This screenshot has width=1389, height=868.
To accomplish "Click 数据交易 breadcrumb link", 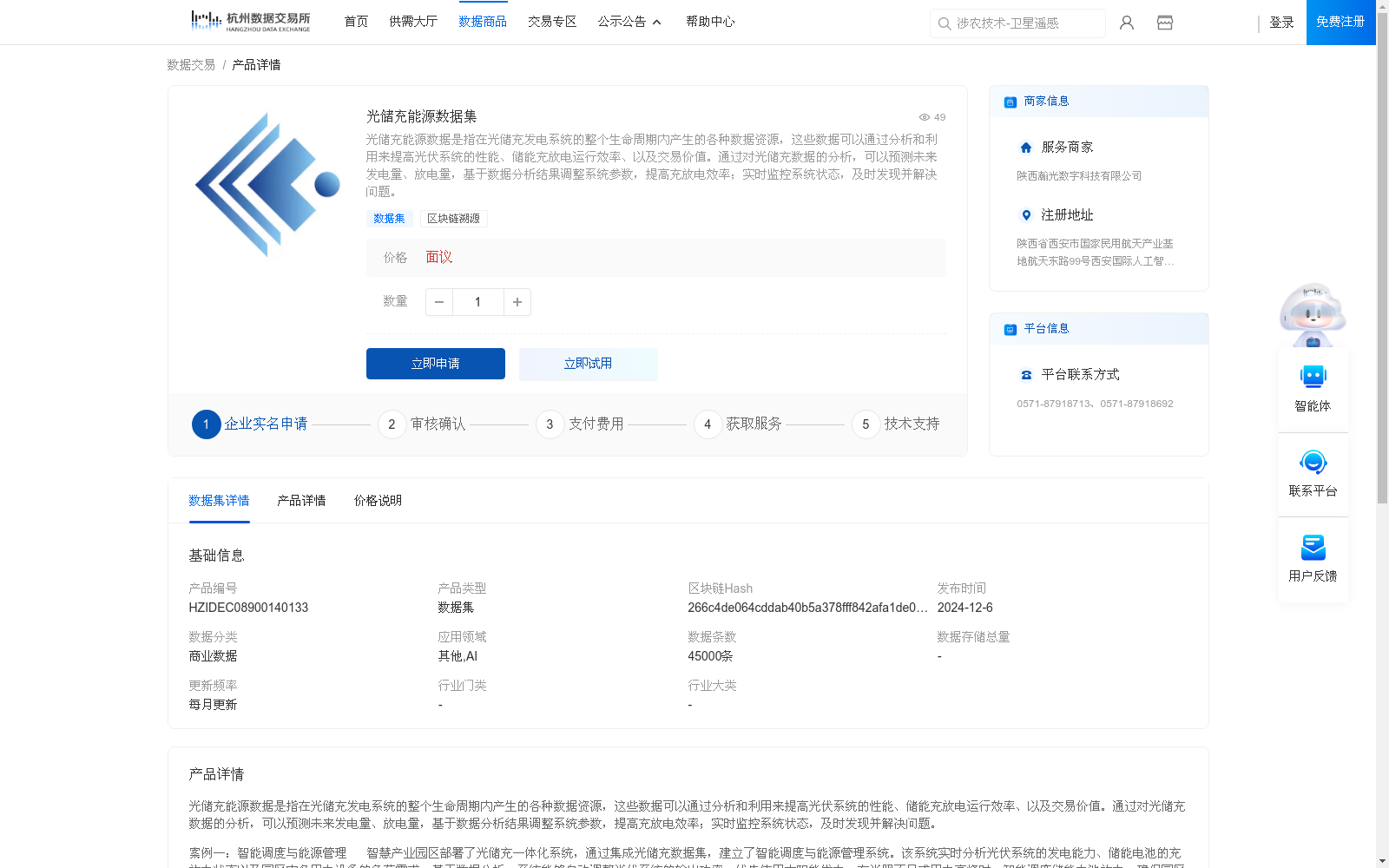I will pyautogui.click(x=191, y=65).
